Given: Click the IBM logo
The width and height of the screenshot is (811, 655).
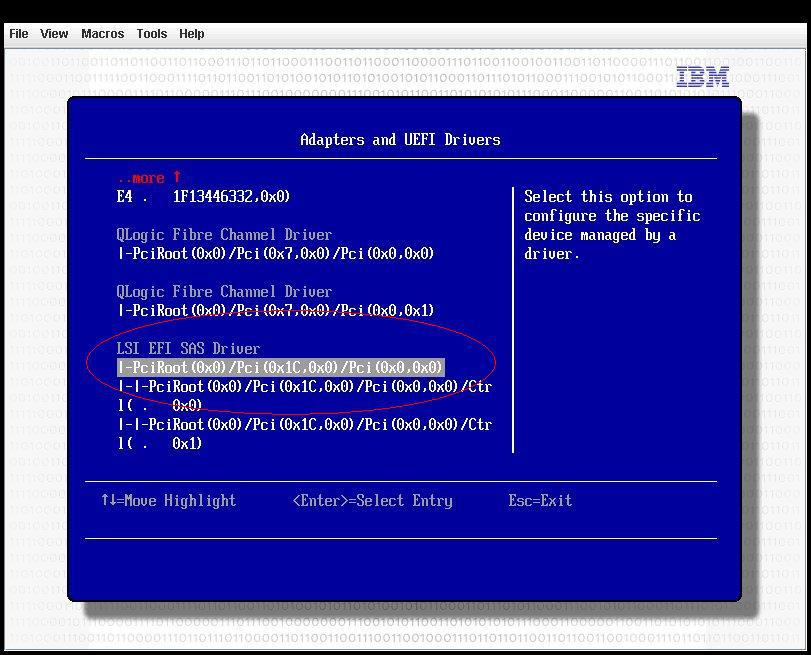Looking at the screenshot, I should click(703, 76).
